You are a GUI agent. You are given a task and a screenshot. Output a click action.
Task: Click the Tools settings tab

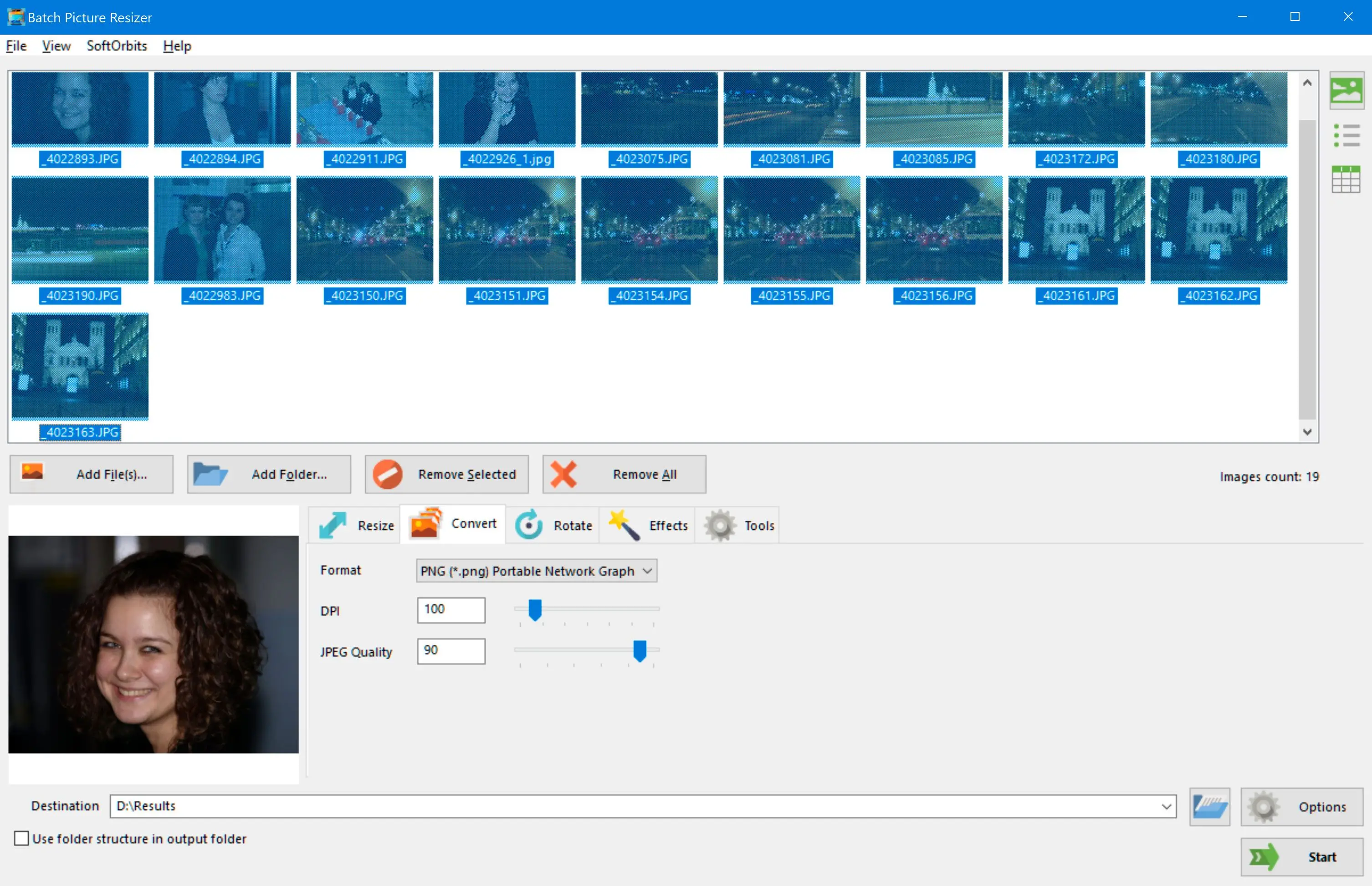742,524
